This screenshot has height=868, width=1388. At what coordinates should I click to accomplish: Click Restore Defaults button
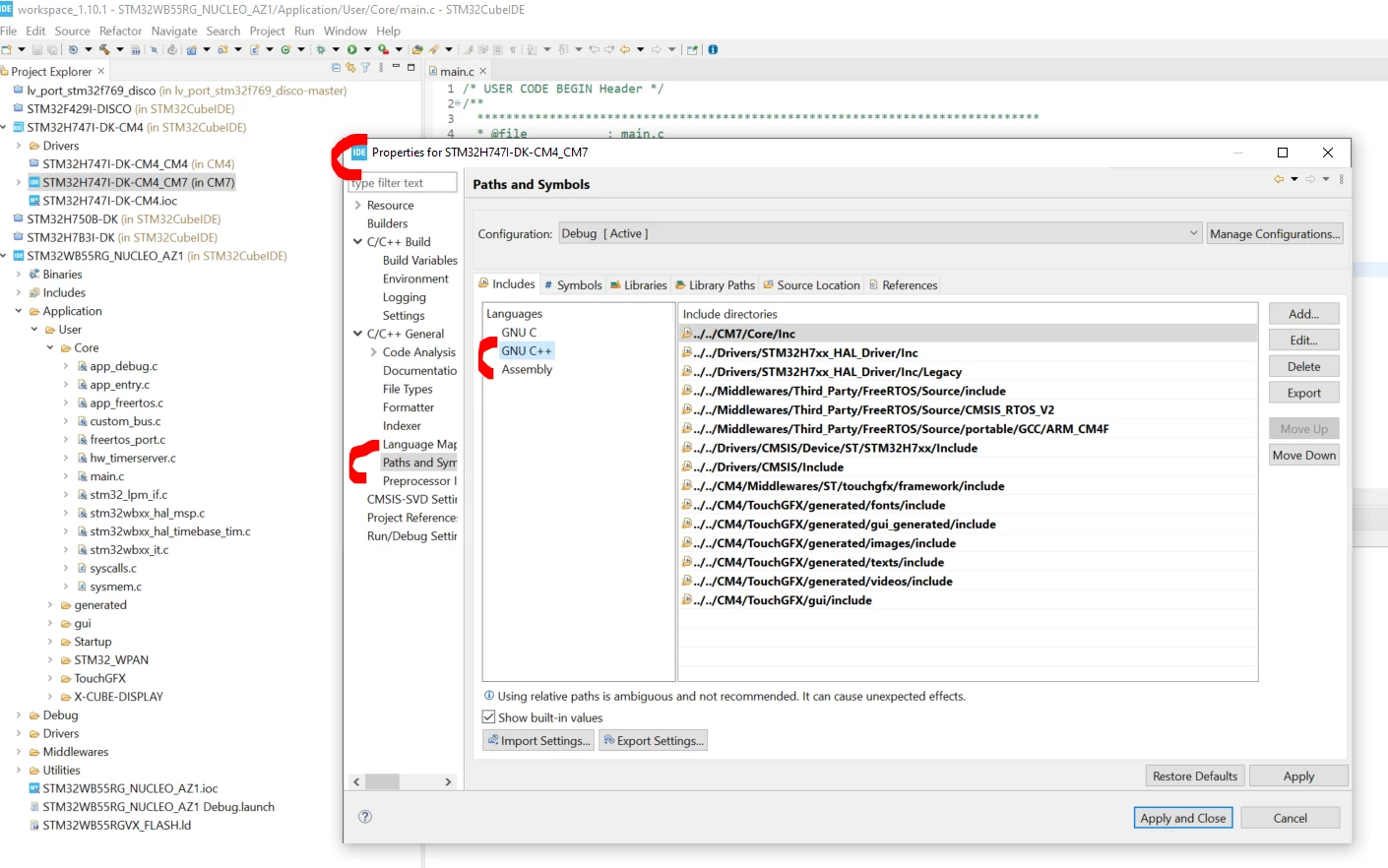[x=1195, y=776]
